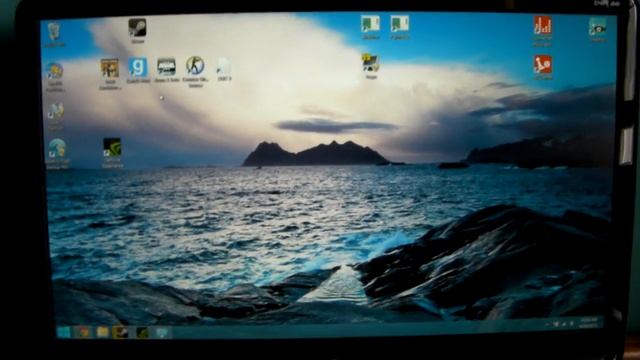This screenshot has height=360, width=640.
Task: Launch the Steam desktop shortcut
Action: point(137,28)
